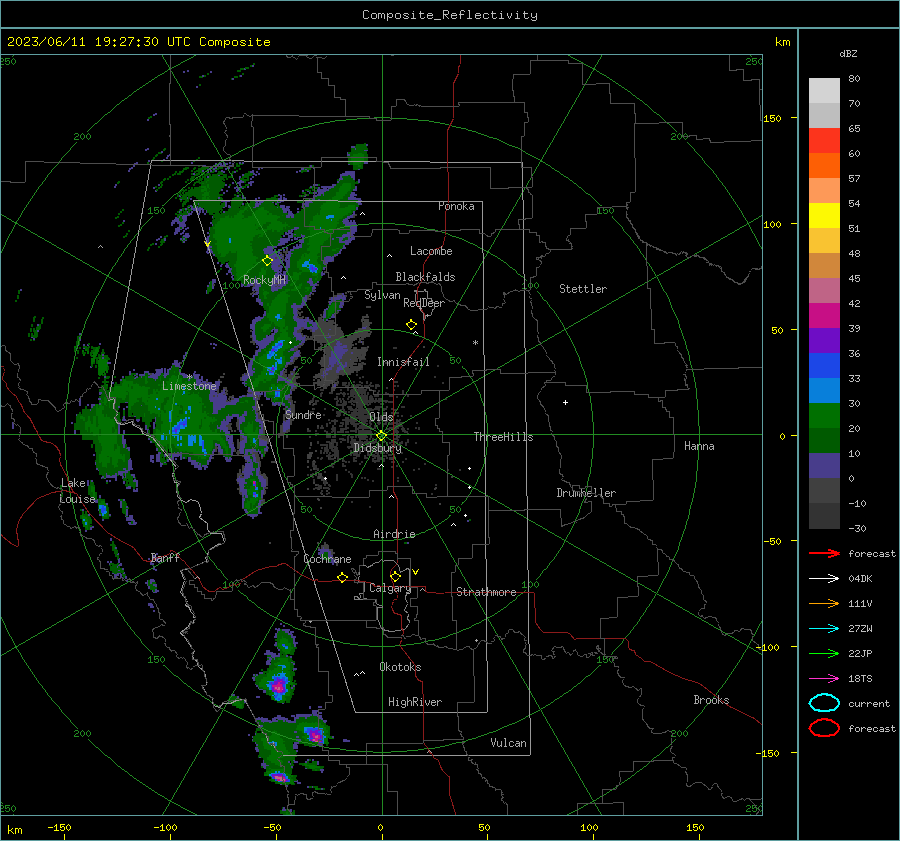Click the Brooks town label
The width and height of the screenshot is (900, 841).
711,700
